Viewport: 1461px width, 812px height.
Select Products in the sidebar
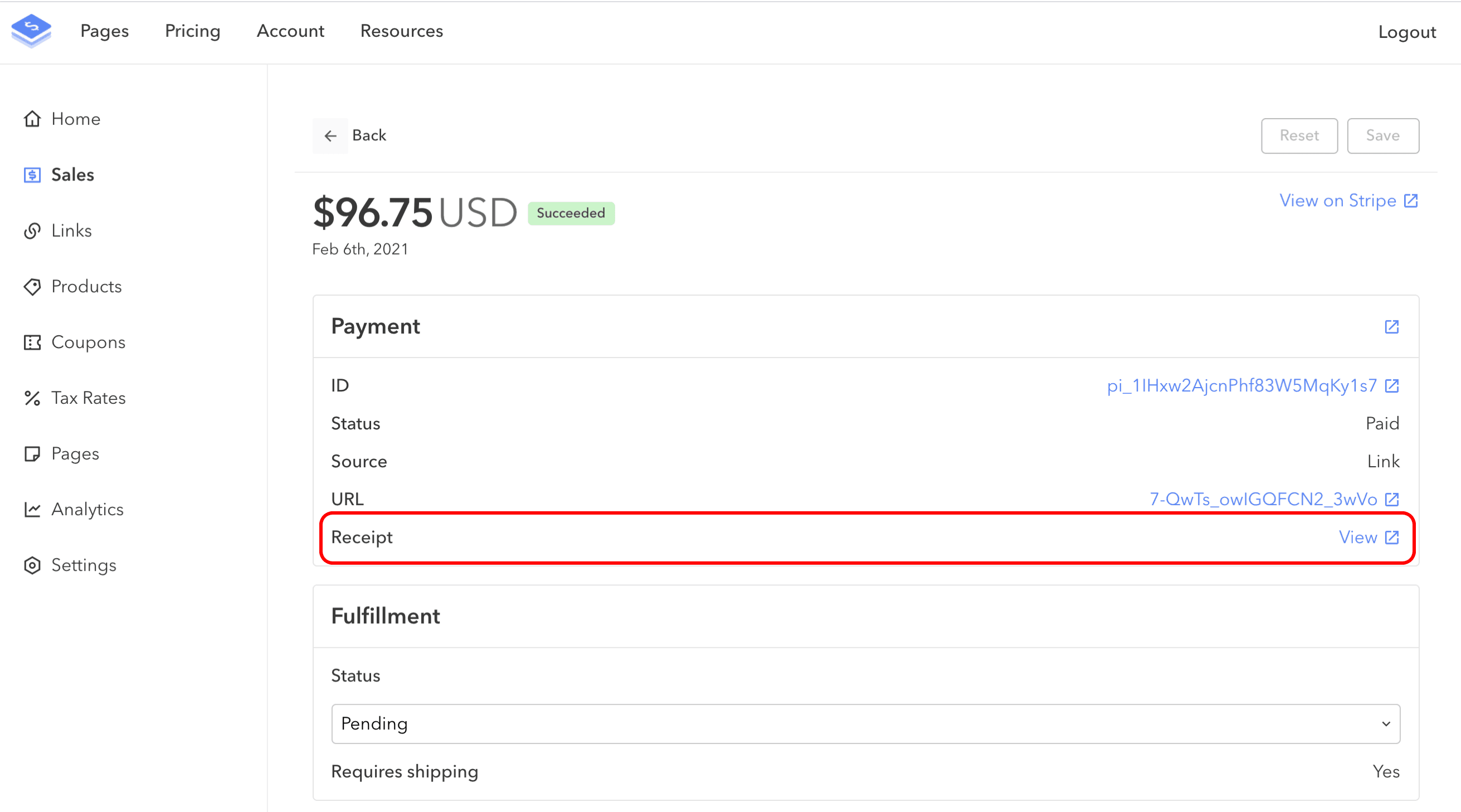pyautogui.click(x=86, y=286)
